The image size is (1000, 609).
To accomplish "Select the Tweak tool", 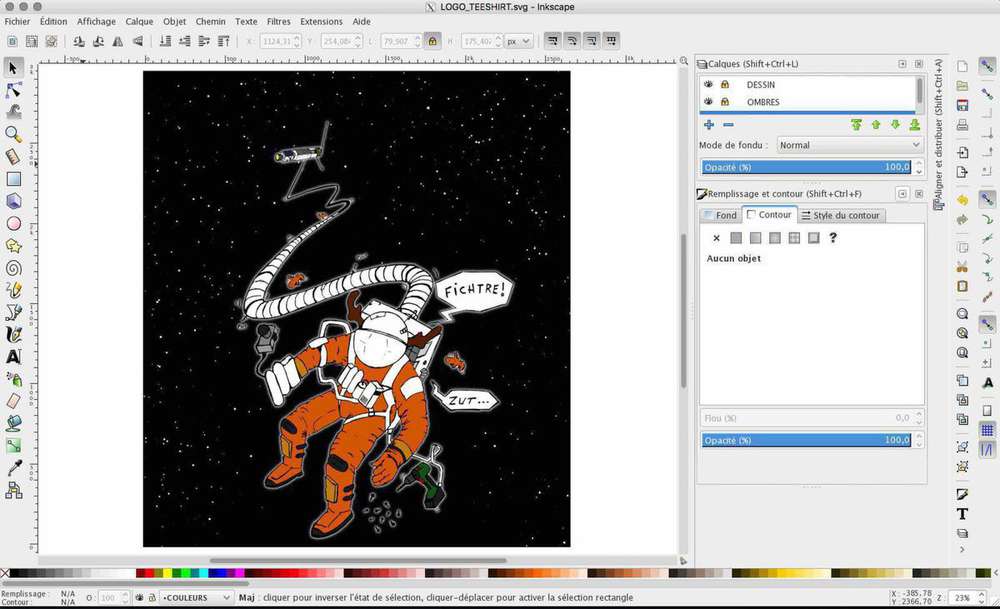I will [x=13, y=112].
